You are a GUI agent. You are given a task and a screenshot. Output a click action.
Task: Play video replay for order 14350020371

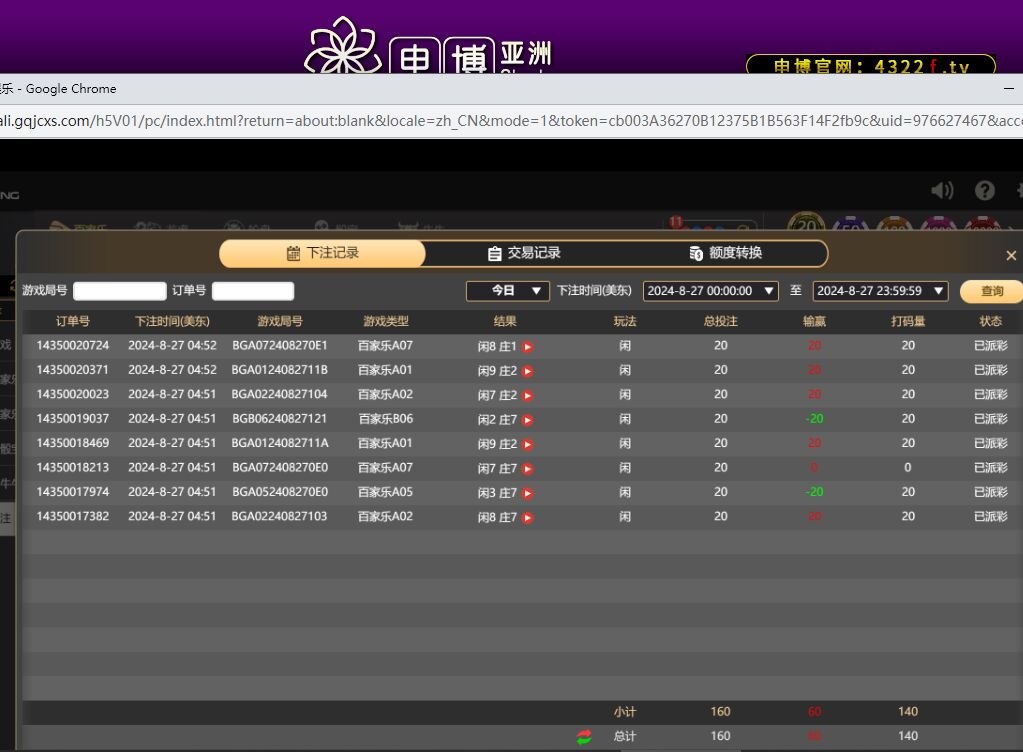528,371
